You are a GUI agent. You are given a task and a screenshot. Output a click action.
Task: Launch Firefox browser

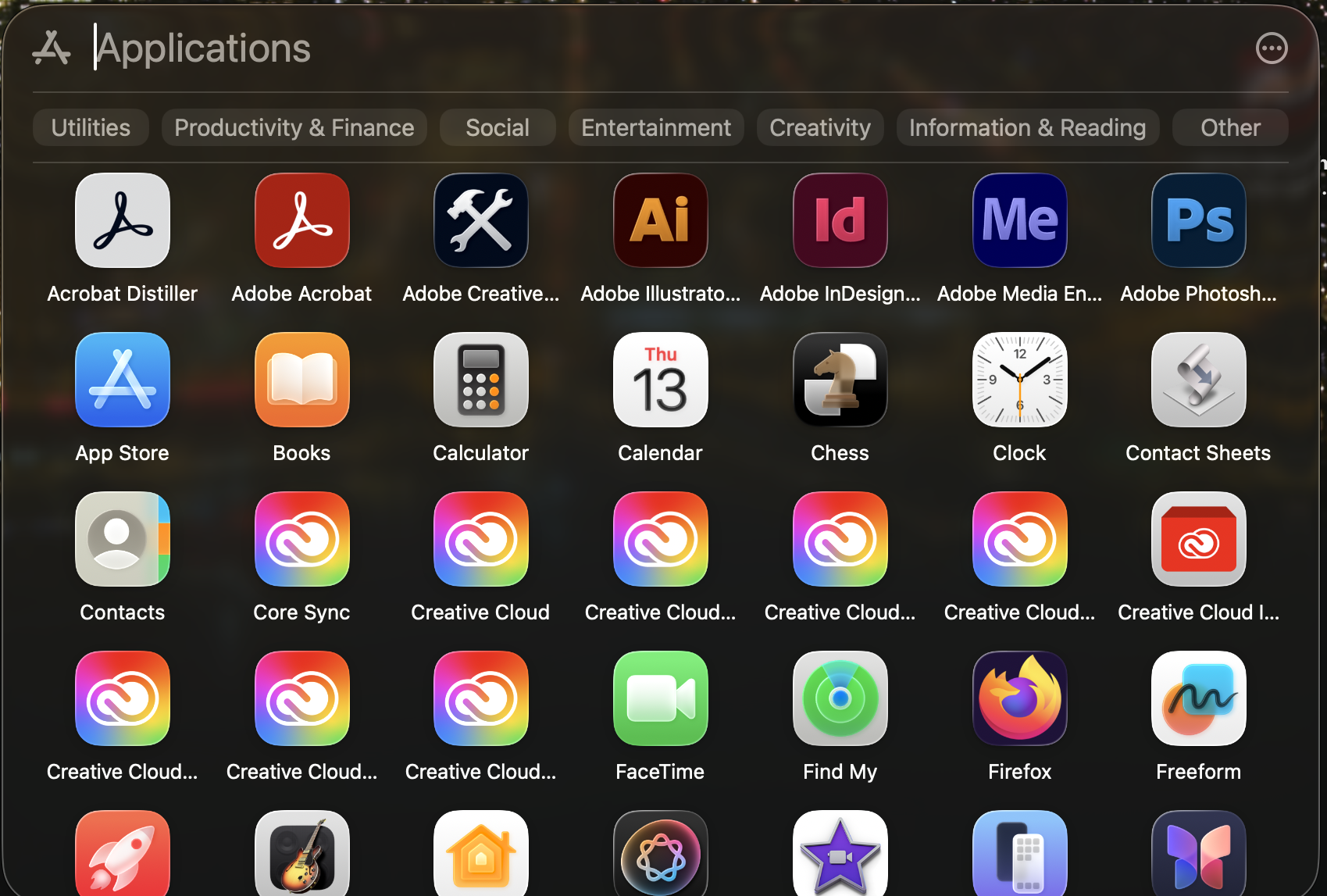(1020, 698)
